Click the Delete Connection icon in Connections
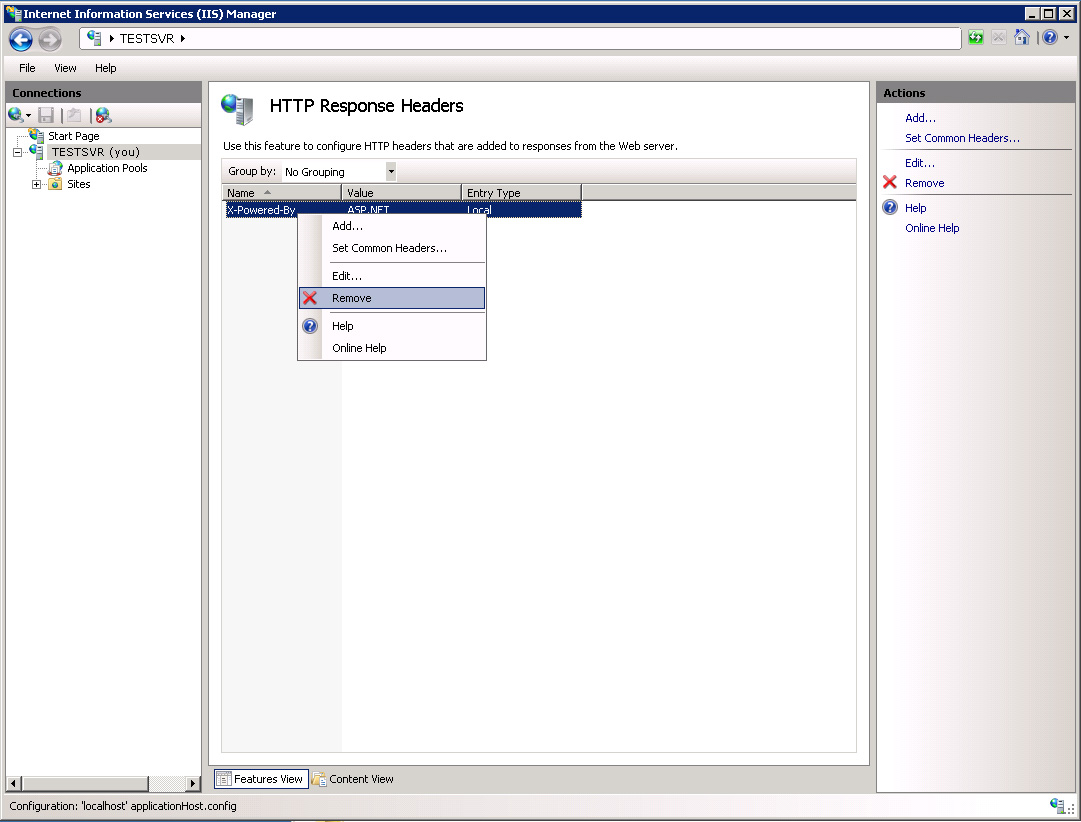Viewport: 1081px width, 822px height. click(x=103, y=115)
